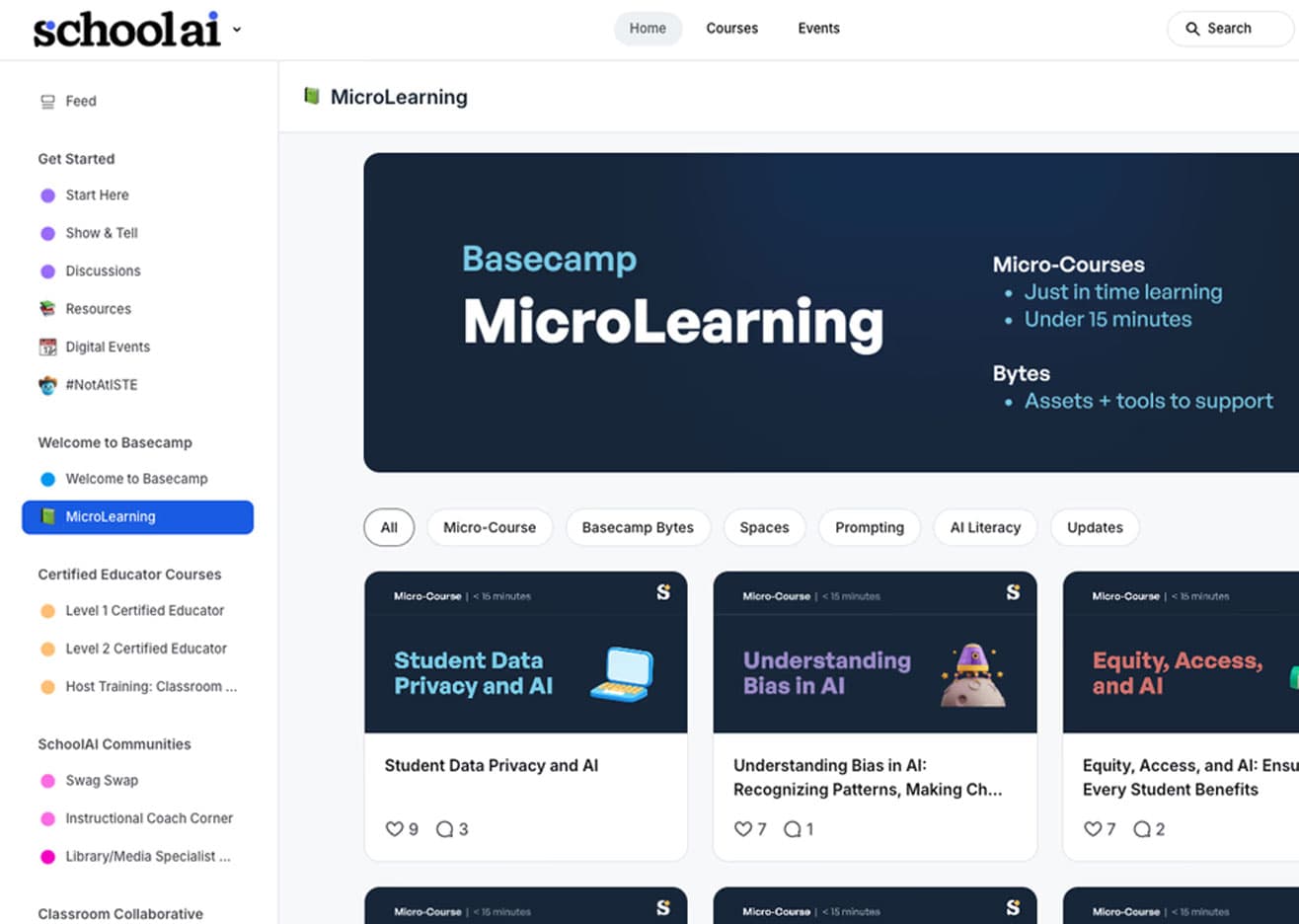Click the orange dot beside Level 1 Certified Educator

point(47,611)
